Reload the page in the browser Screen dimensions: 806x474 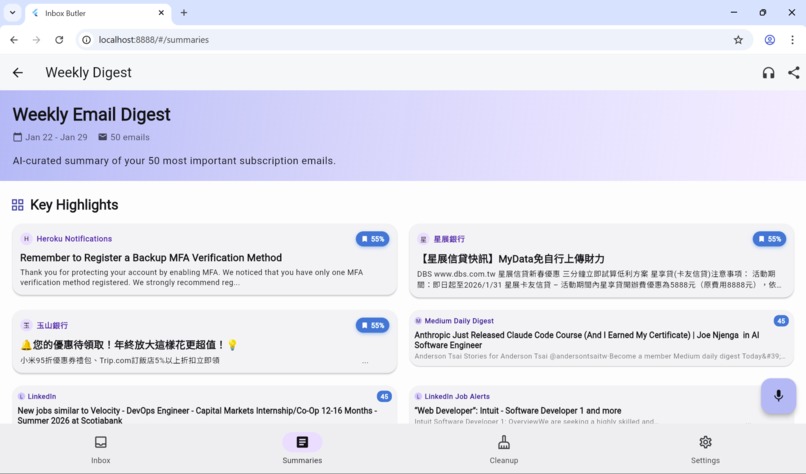(59, 40)
